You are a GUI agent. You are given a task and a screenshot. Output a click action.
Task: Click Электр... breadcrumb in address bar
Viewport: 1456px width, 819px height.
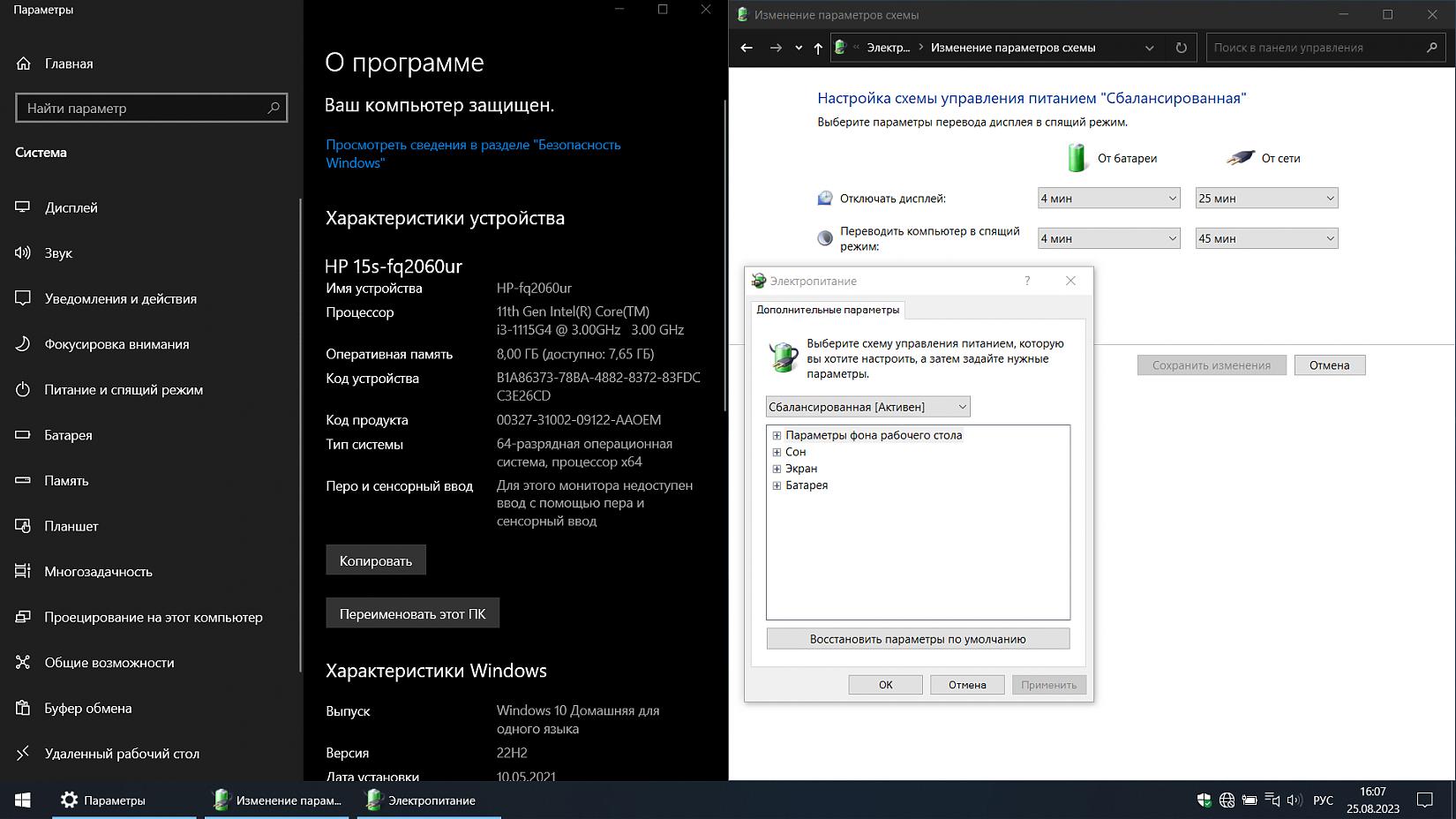889,48
